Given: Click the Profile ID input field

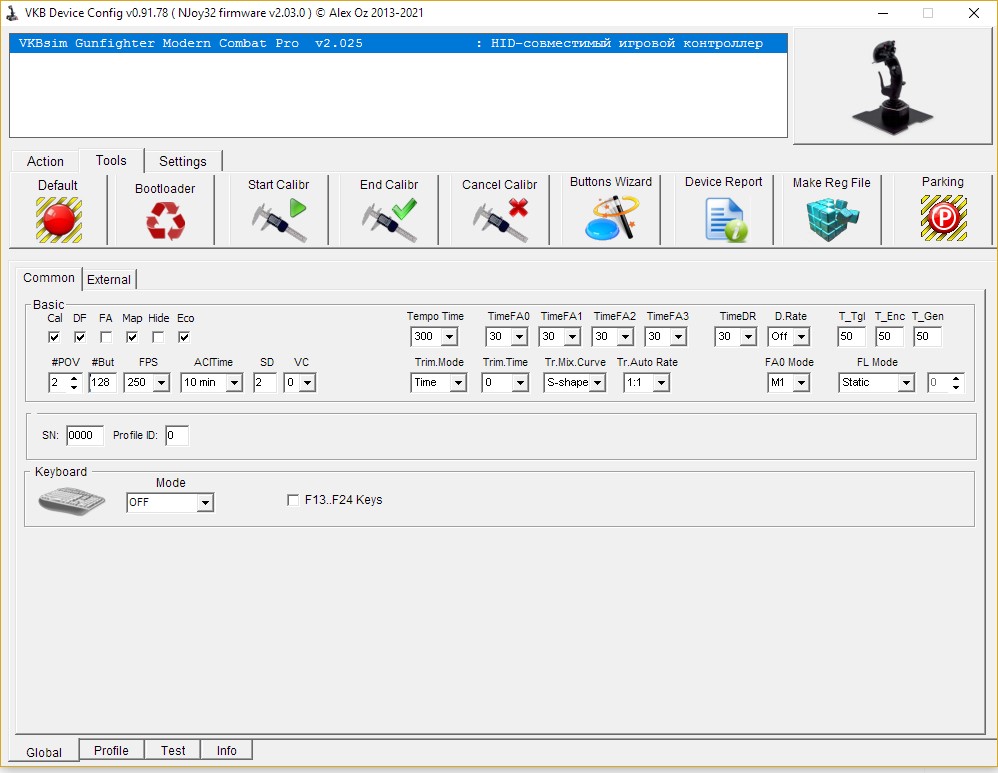Looking at the screenshot, I should coord(176,436).
